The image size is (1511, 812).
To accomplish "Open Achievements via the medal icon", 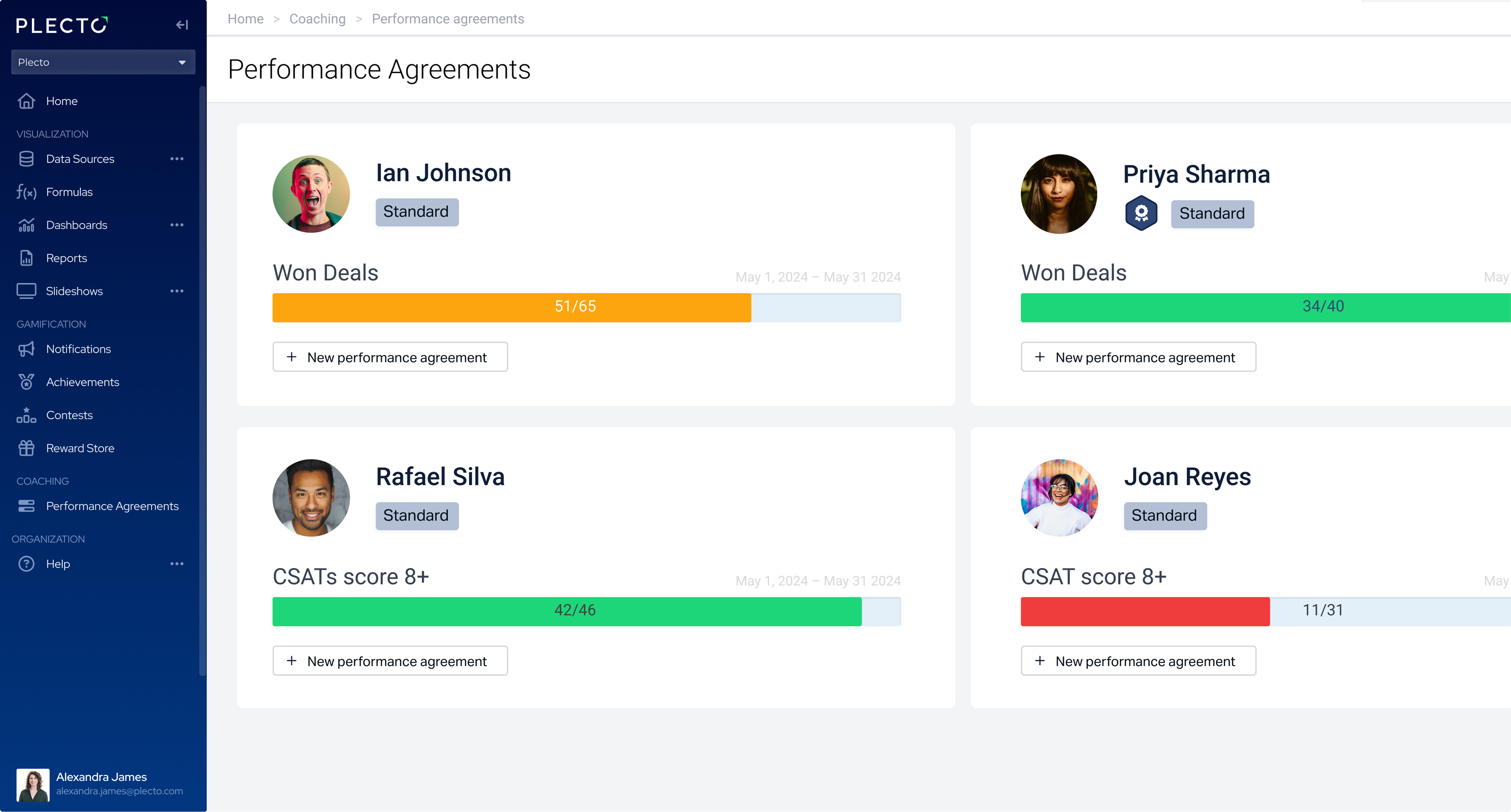I will pyautogui.click(x=26, y=382).
